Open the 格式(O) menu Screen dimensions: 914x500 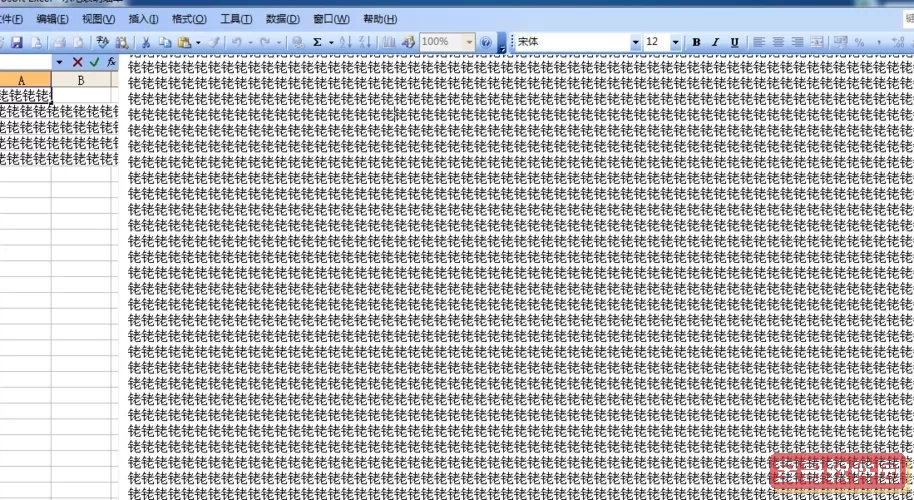tap(189, 19)
